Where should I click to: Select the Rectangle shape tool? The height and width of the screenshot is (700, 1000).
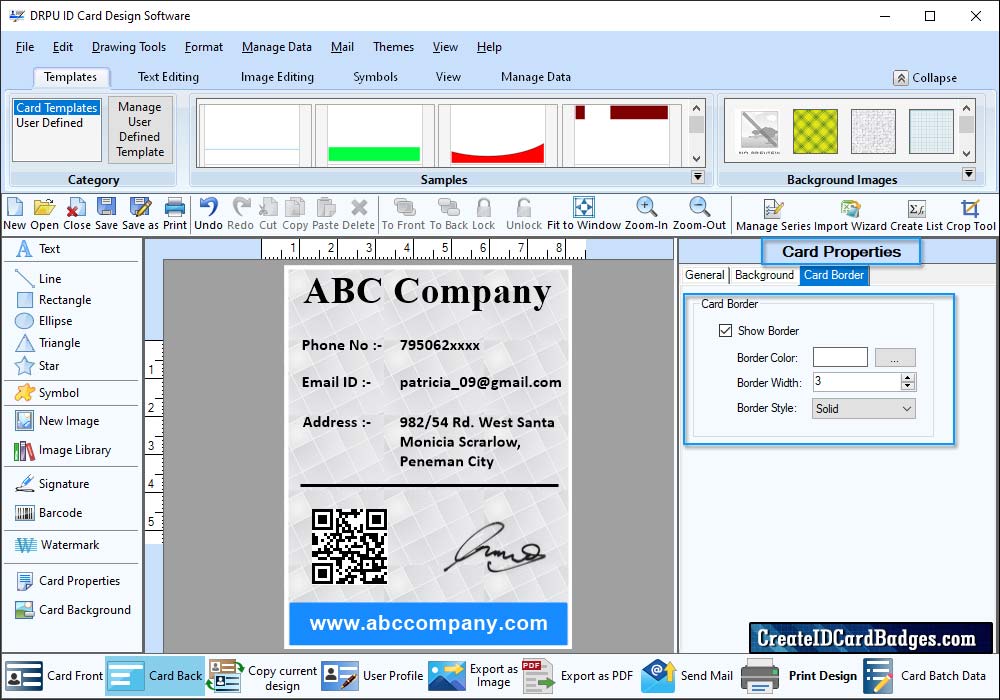coord(53,300)
